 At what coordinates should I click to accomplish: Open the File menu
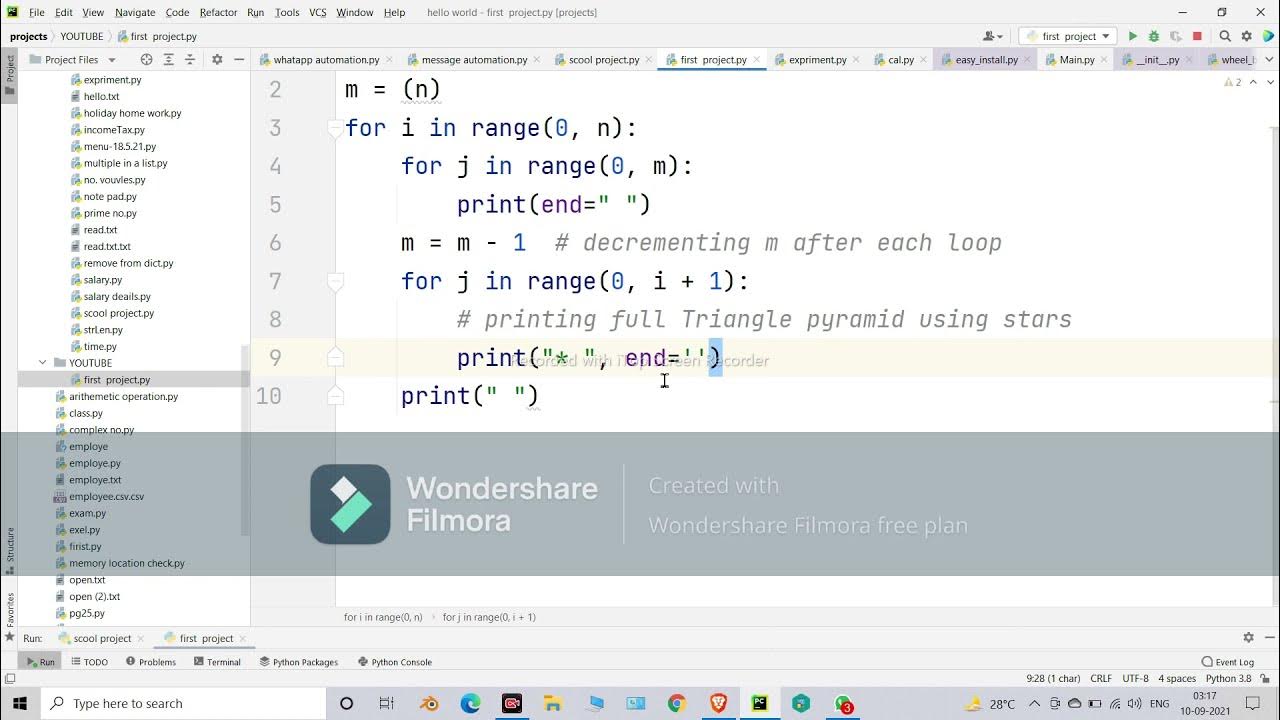pos(37,12)
